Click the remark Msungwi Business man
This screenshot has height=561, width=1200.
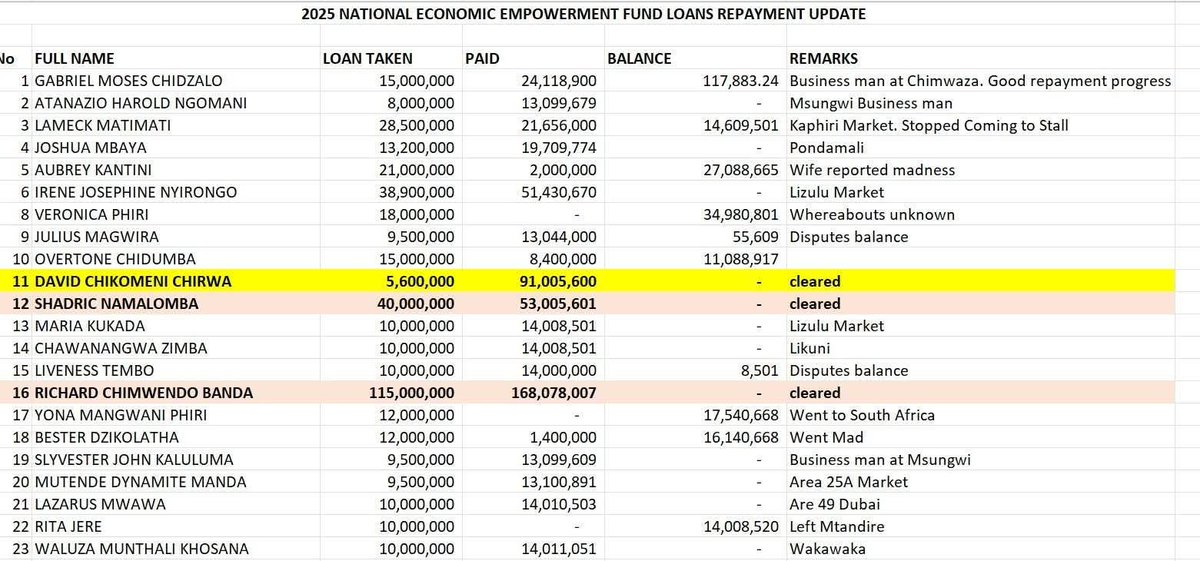pyautogui.click(x=871, y=103)
